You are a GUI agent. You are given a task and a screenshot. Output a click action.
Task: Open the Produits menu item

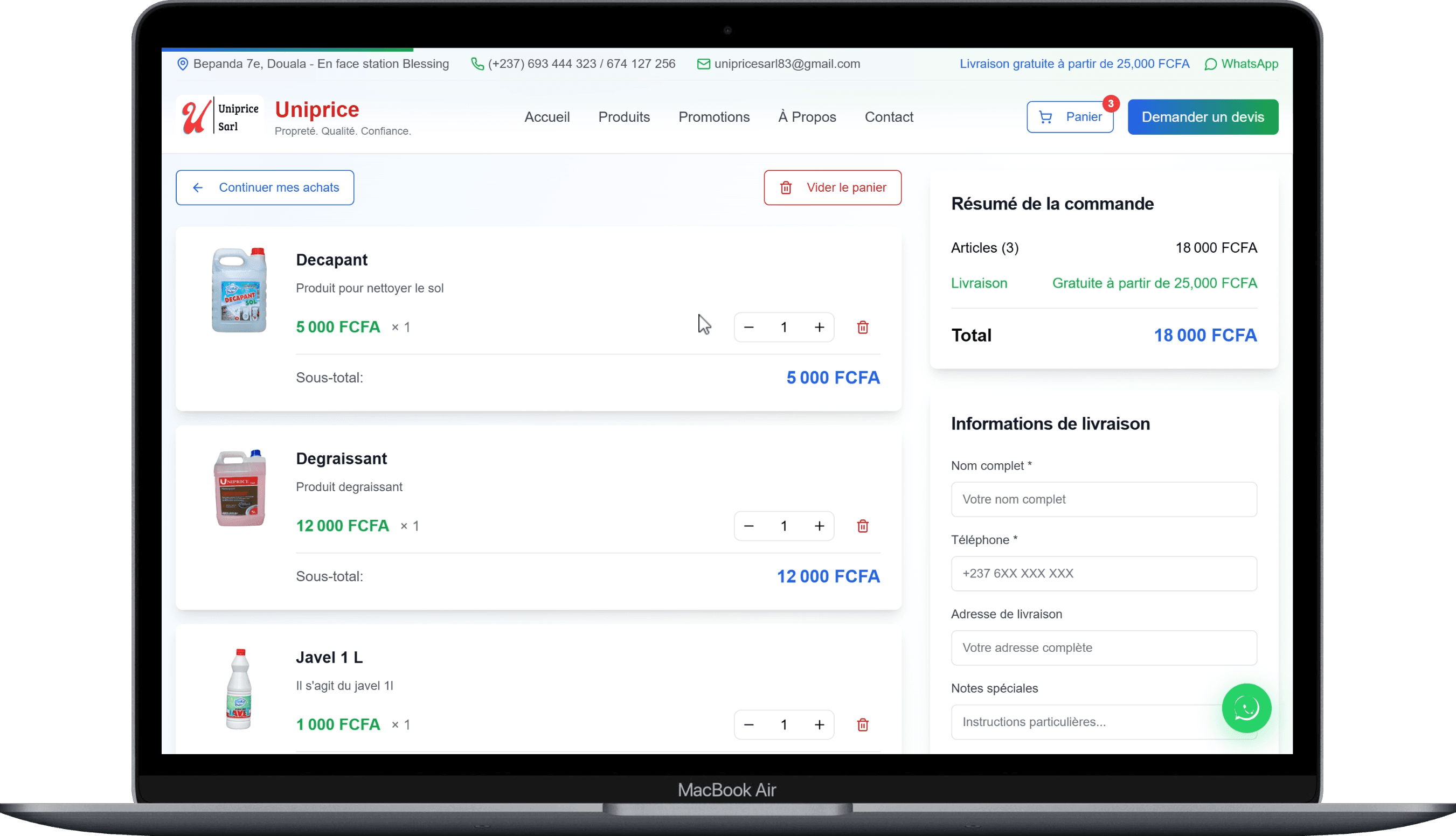[624, 117]
